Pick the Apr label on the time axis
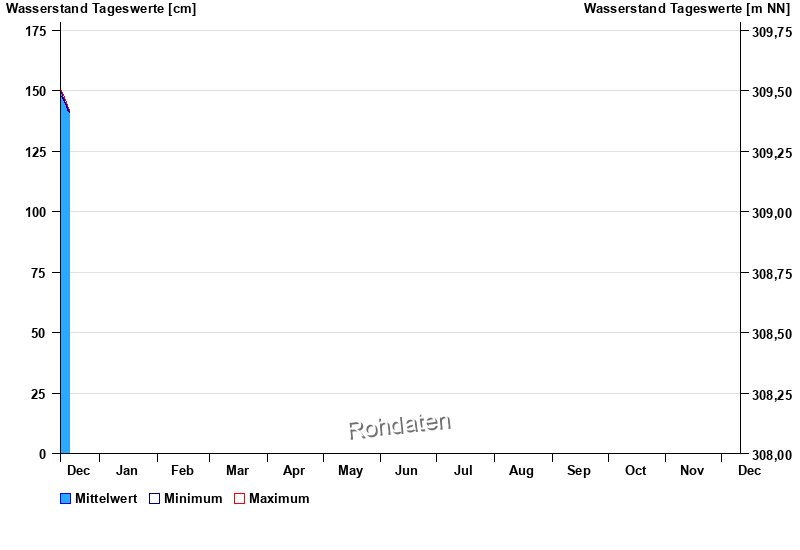The width and height of the screenshot is (800, 550). click(x=294, y=470)
